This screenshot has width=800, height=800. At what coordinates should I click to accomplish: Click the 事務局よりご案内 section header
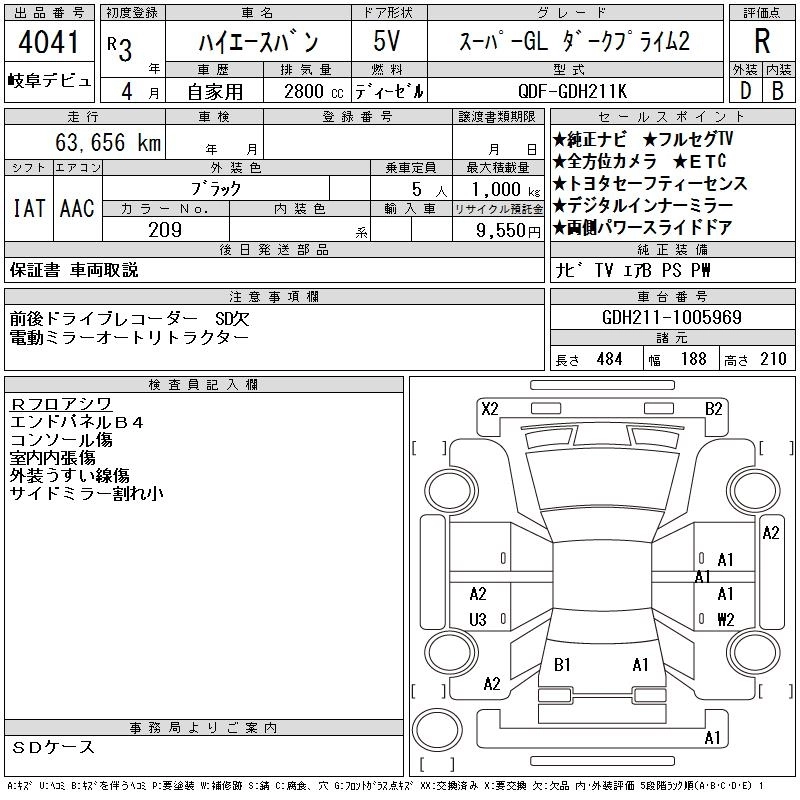point(204,728)
